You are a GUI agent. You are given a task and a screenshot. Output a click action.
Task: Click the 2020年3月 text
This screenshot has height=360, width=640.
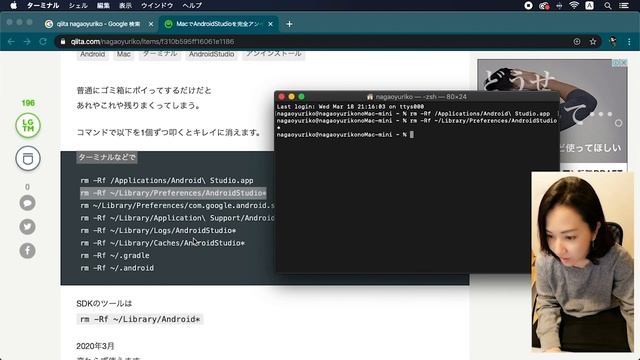[x=95, y=346]
